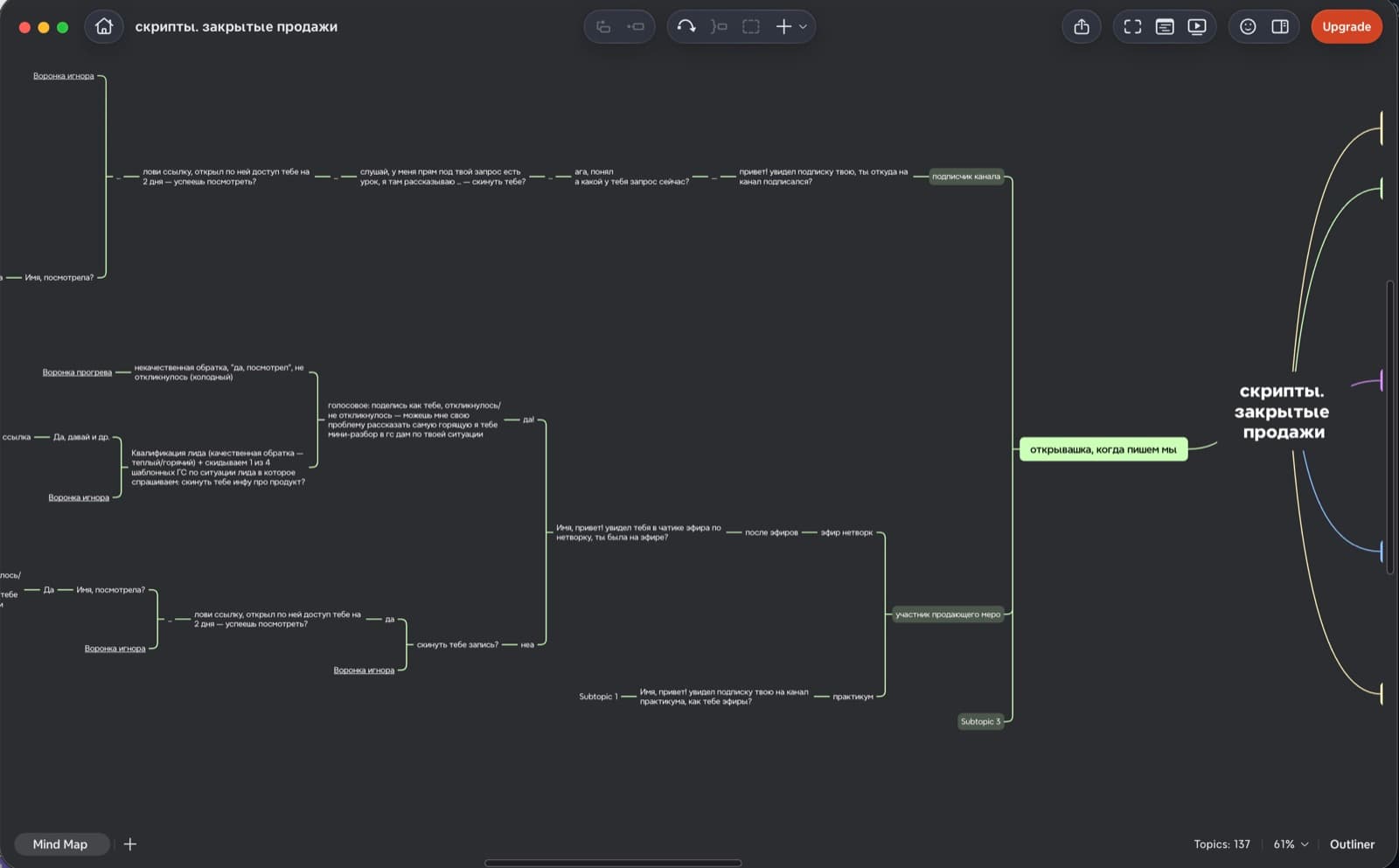
Task: Click the window title скрипты. закрытые продажи in toolbar
Action: tap(236, 26)
